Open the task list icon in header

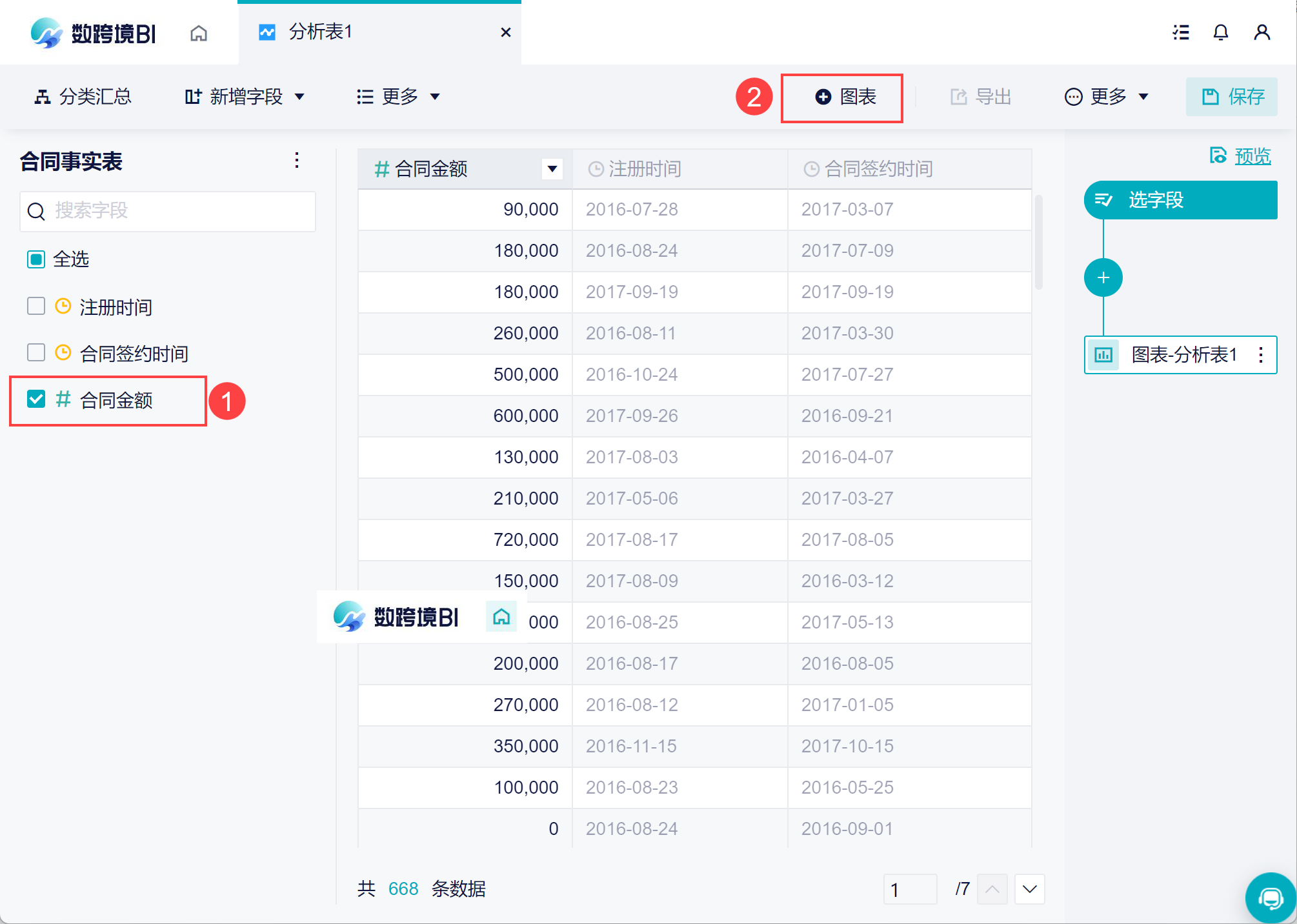tap(1180, 32)
